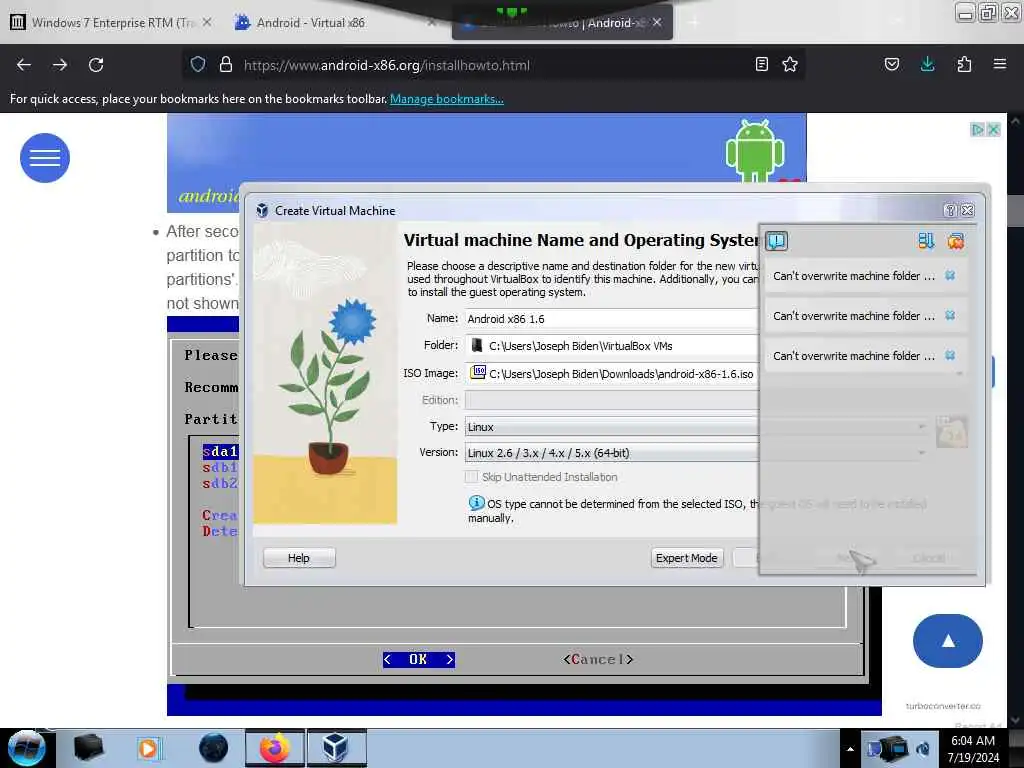Close the ad with its X icon

993,129
